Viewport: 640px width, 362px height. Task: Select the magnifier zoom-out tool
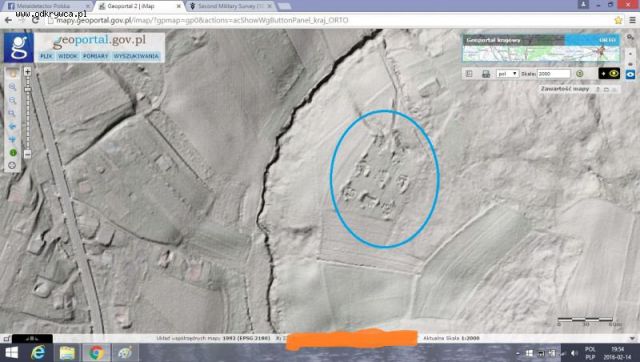pyautogui.click(x=12, y=100)
